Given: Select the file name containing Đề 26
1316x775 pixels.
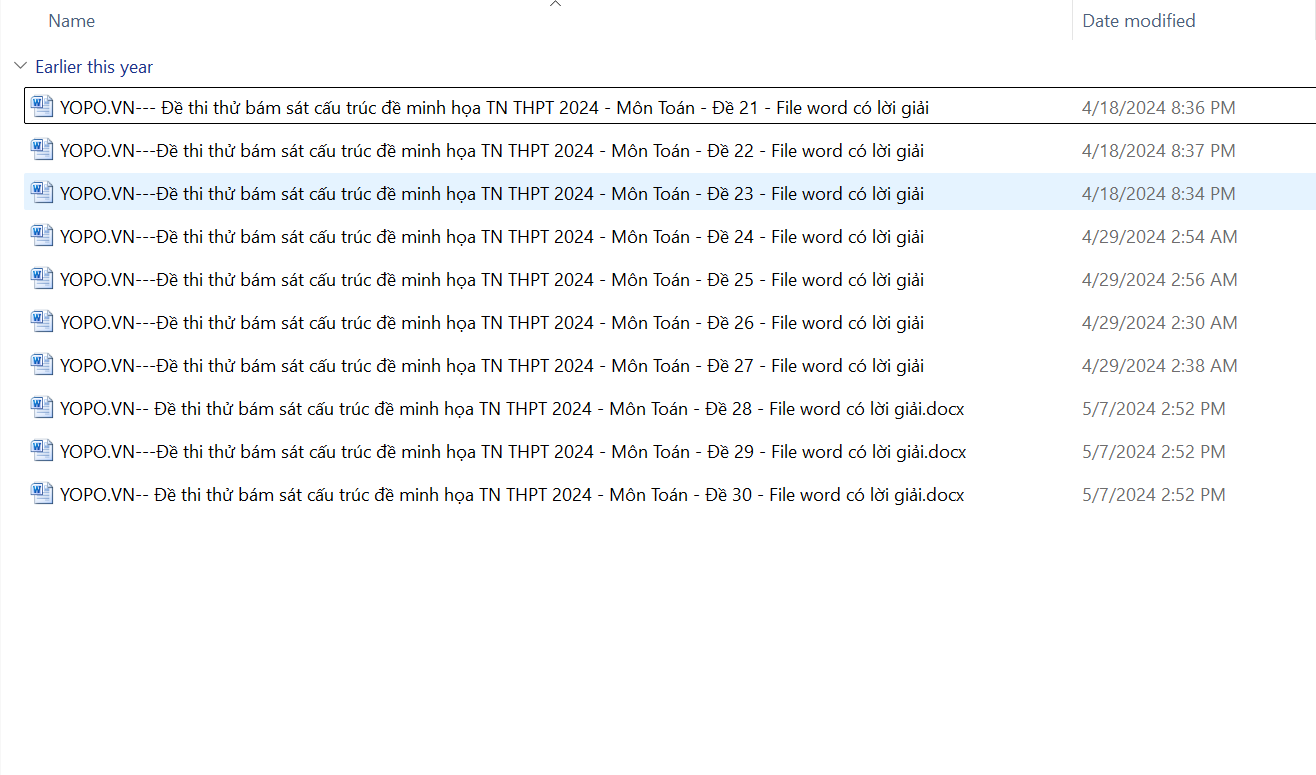Looking at the screenshot, I should tap(492, 323).
